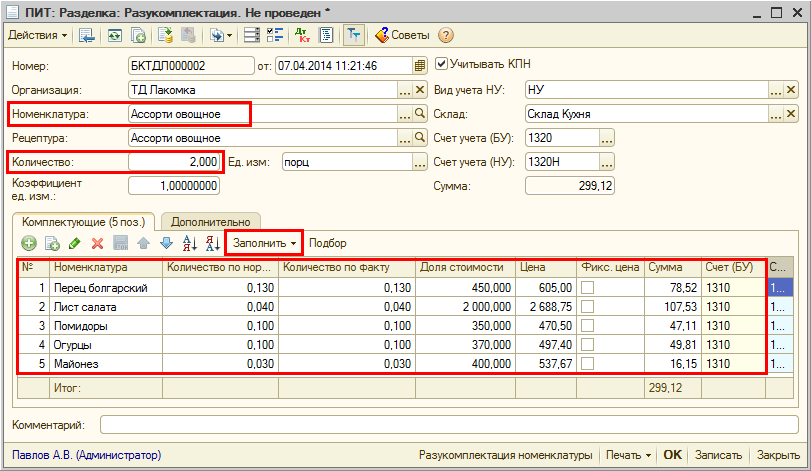Open the help question mark icon
The image size is (811, 471).
[x=446, y=35]
